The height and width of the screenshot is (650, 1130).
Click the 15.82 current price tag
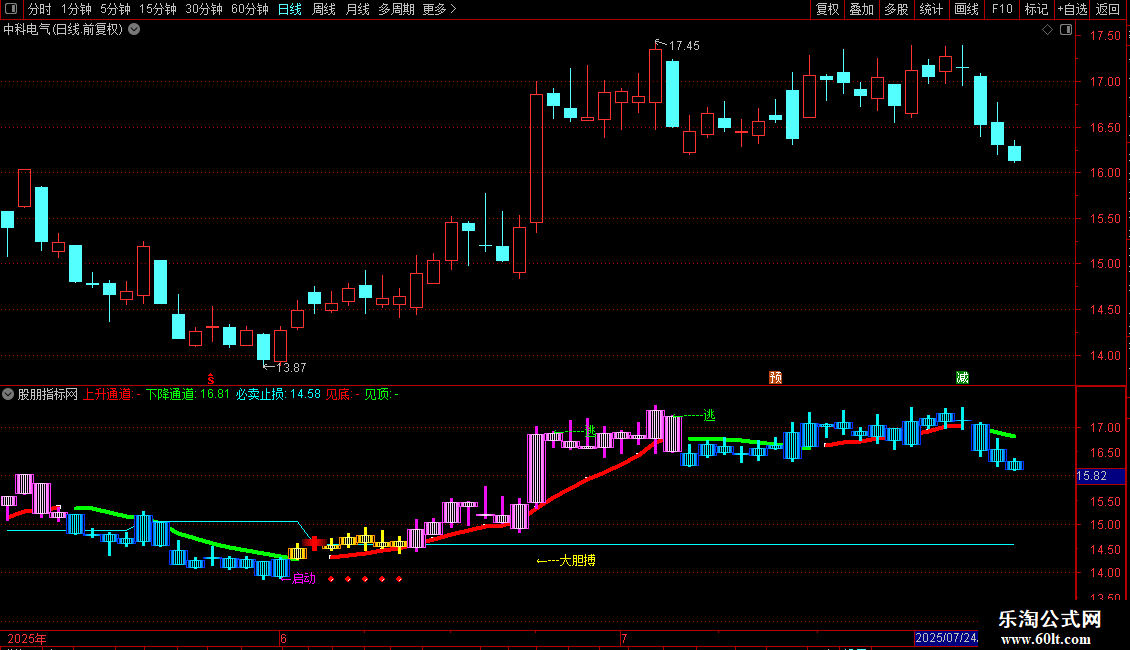[x=1092, y=476]
